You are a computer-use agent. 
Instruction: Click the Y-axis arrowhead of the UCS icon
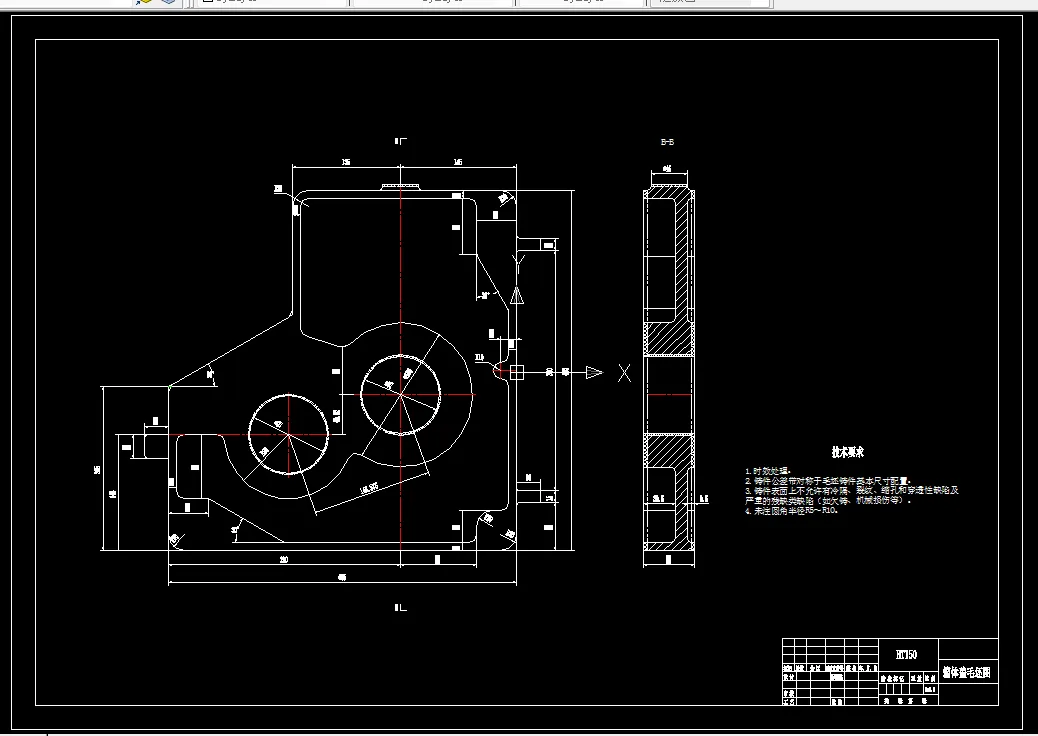coord(517,295)
